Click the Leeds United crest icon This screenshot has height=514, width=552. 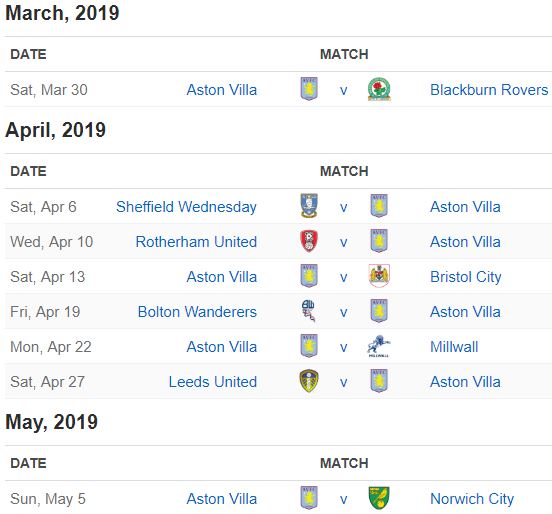point(309,381)
